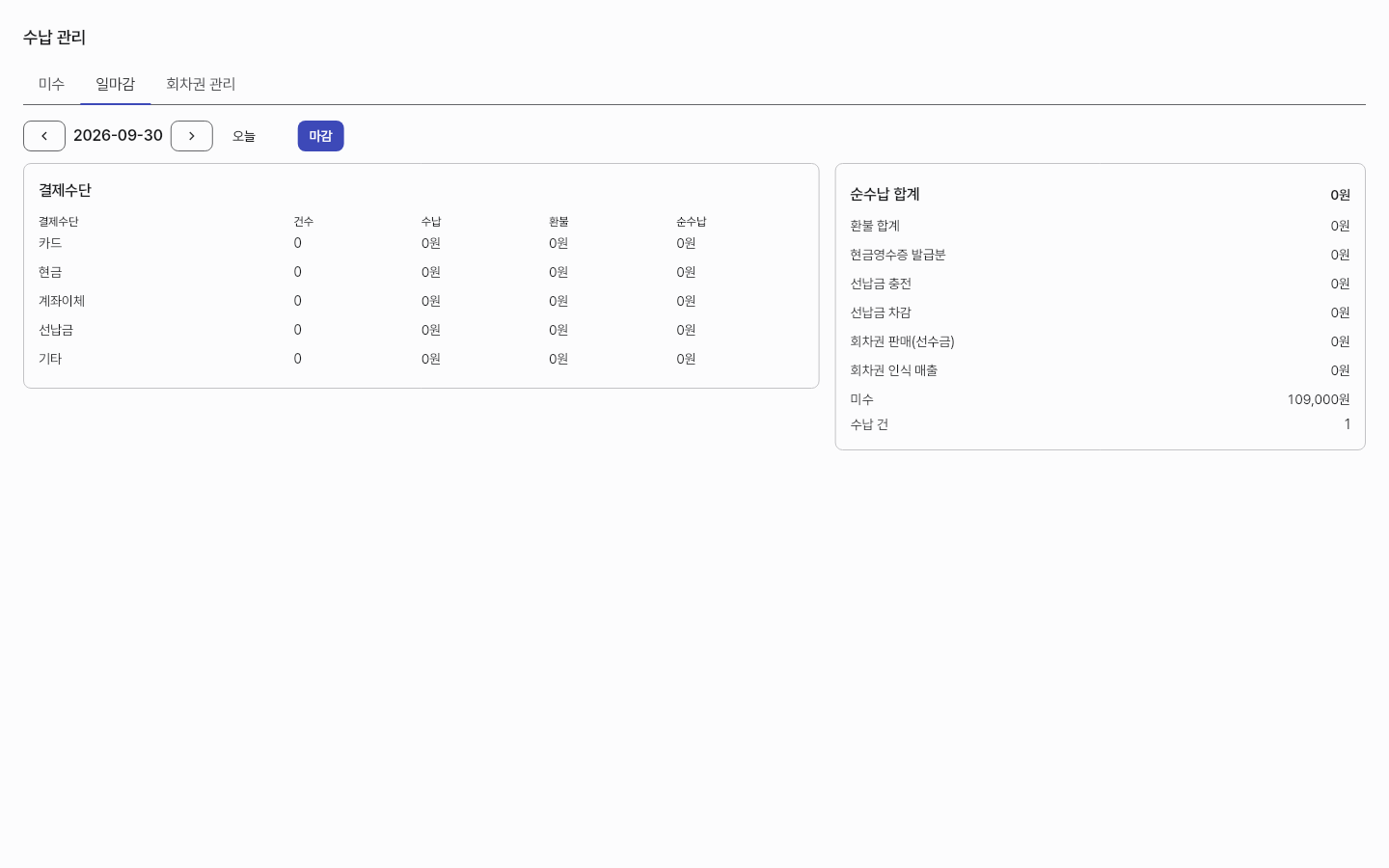The height and width of the screenshot is (868, 1389).
Task: Click the blue 마감 button
Action: pos(320,136)
